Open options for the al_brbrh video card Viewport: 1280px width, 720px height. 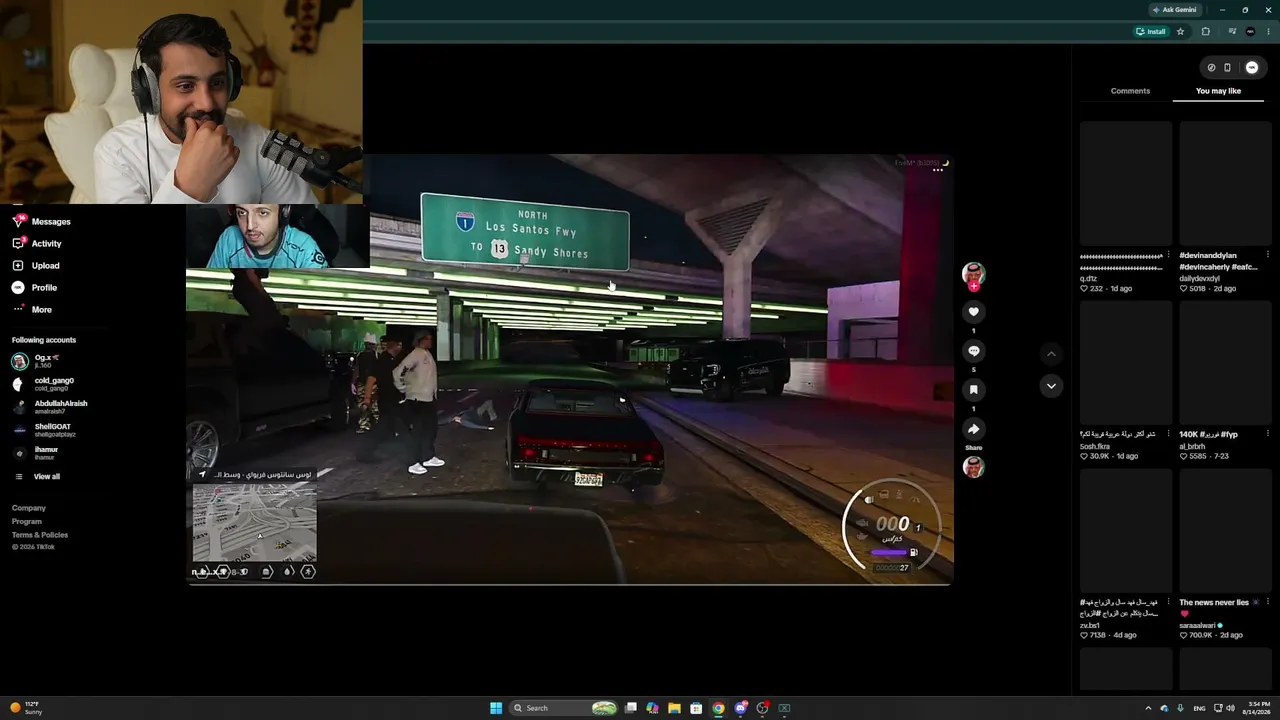[x=1268, y=434]
